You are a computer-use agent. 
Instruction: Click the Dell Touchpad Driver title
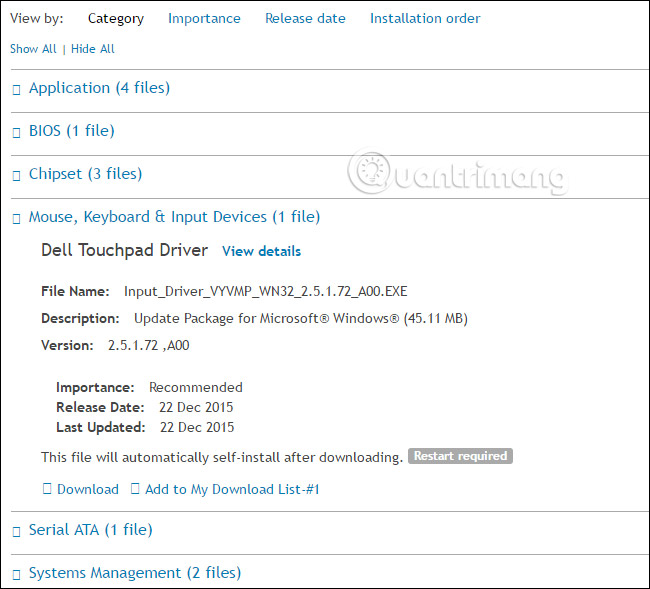click(x=124, y=250)
